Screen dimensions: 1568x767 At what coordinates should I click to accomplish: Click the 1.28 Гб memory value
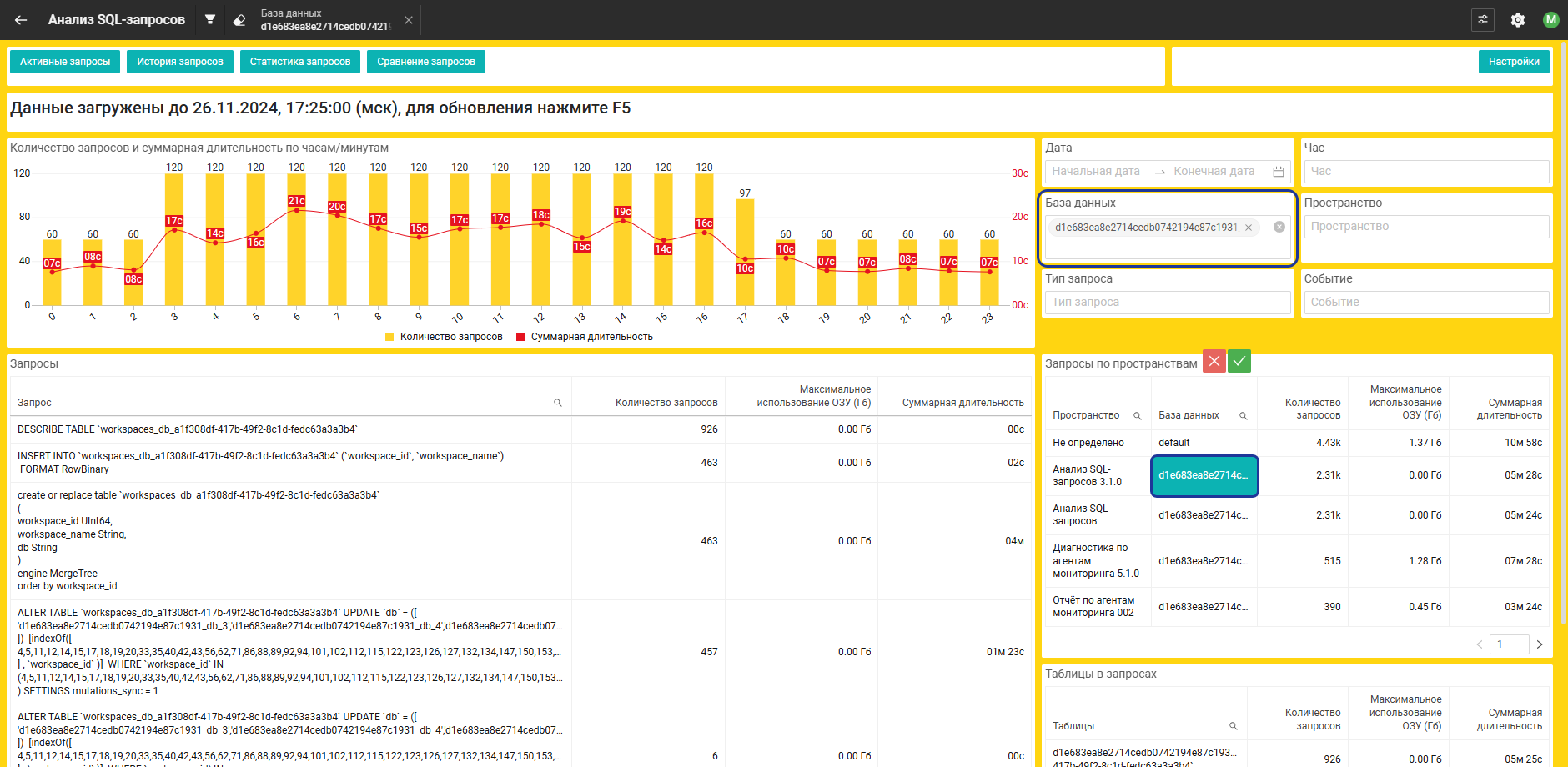coord(1425,561)
